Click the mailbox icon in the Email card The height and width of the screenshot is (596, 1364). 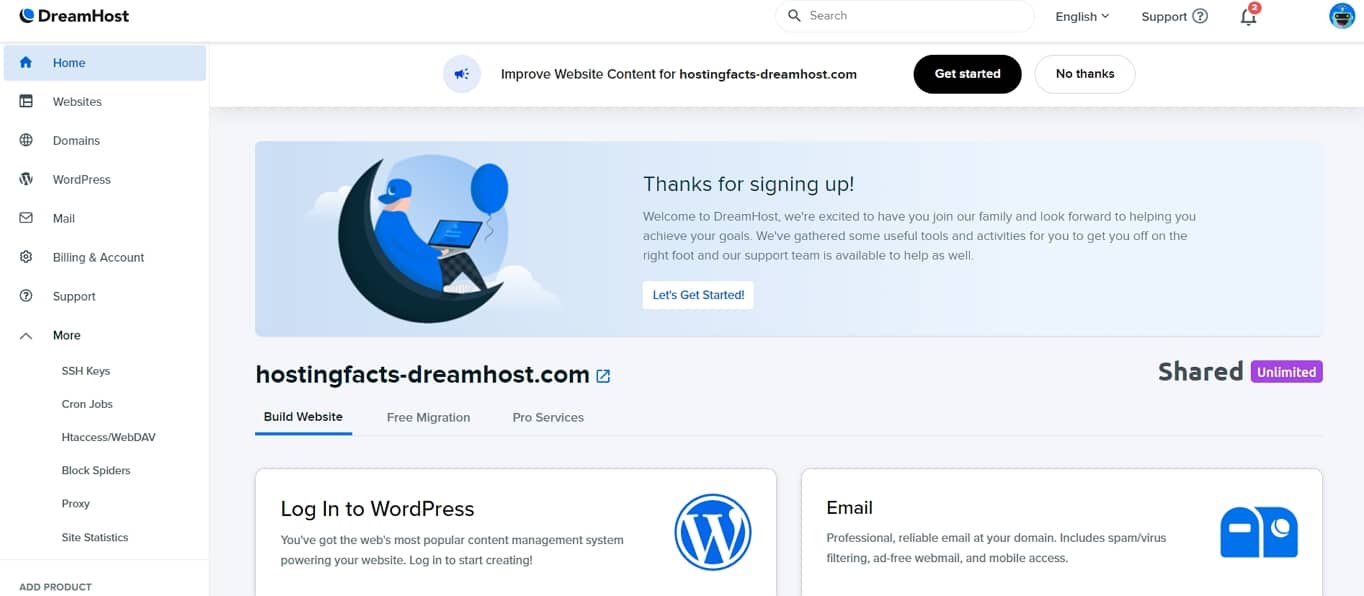(x=1259, y=532)
